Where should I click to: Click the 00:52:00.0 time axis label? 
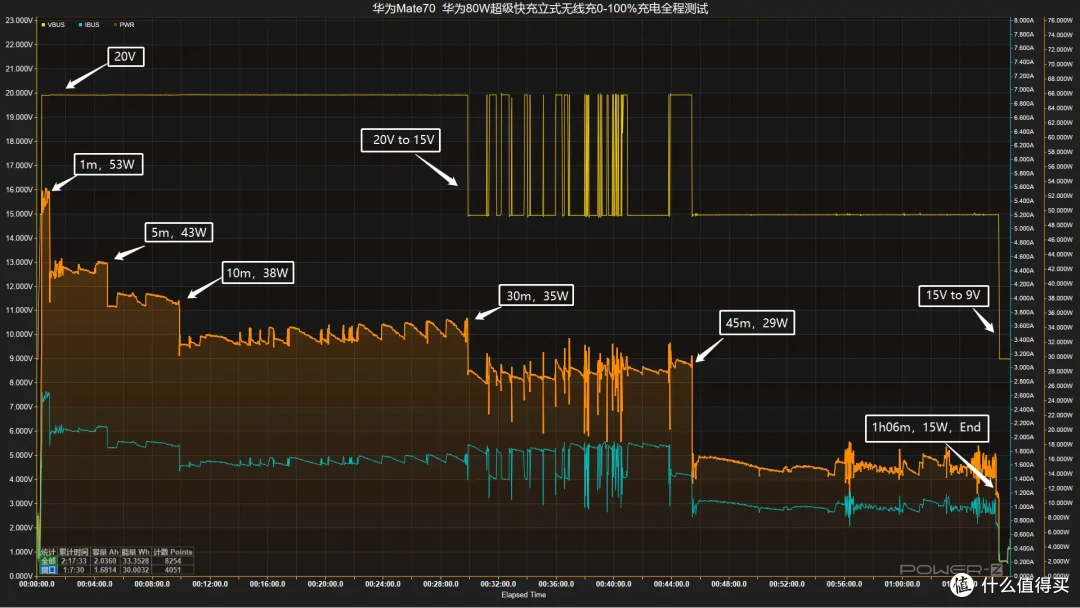point(787,584)
